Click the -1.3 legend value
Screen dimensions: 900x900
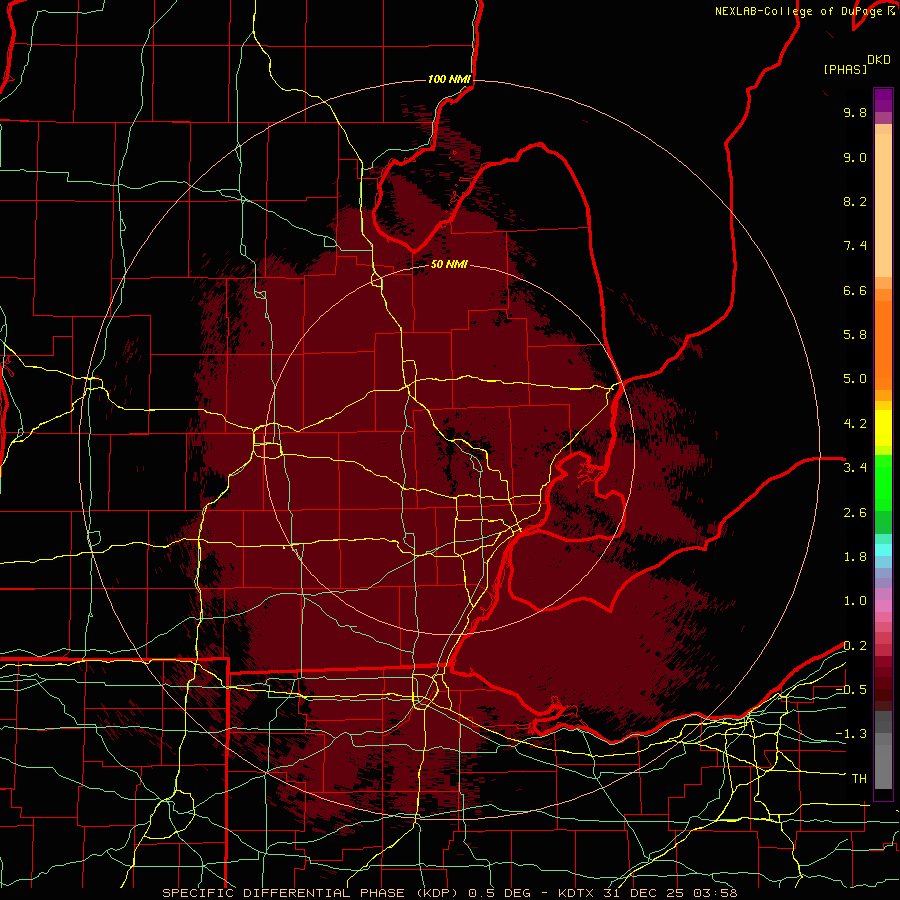(851, 734)
